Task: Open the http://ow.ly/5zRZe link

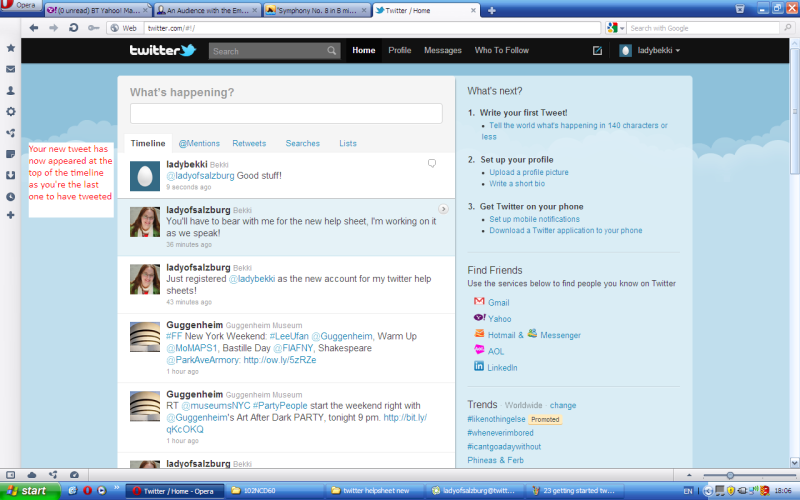Action: coord(280,360)
